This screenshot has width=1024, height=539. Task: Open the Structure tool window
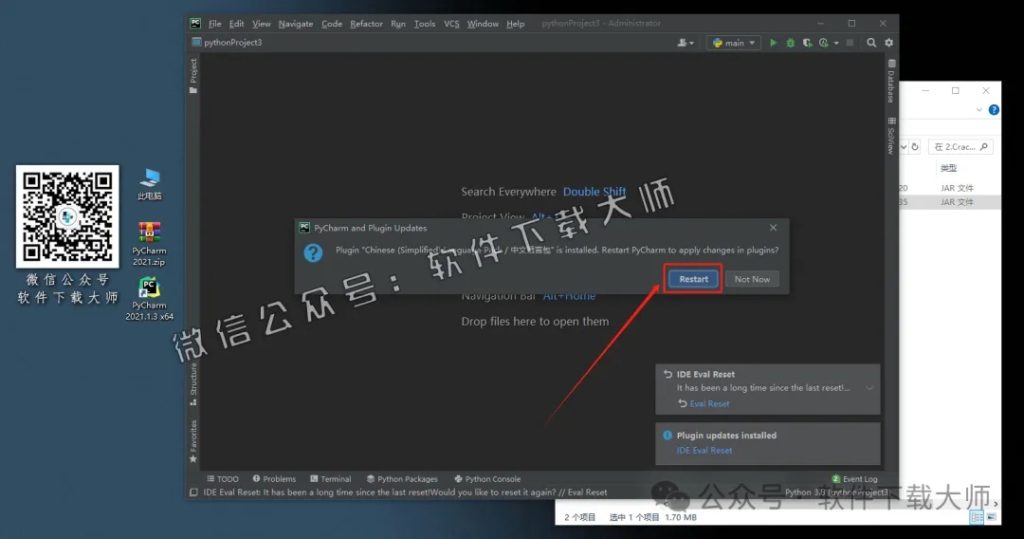(193, 384)
